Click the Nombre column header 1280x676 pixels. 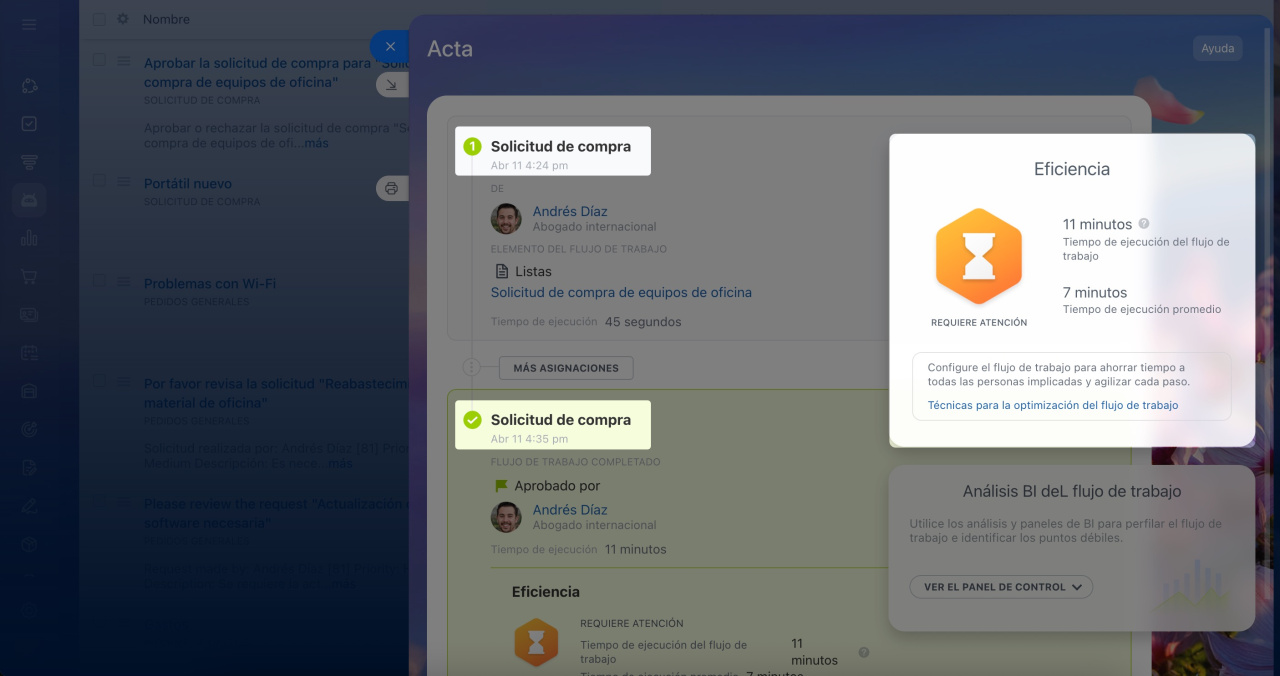(x=166, y=19)
